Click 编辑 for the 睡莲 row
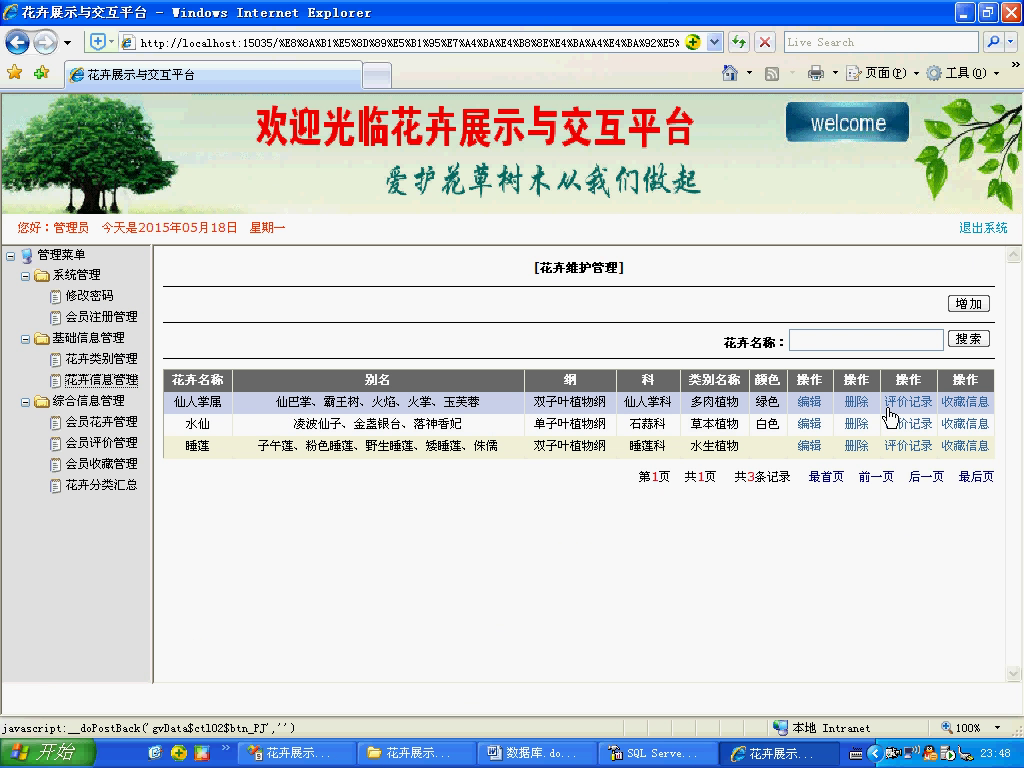Viewport: 1024px width, 768px height. 809,446
